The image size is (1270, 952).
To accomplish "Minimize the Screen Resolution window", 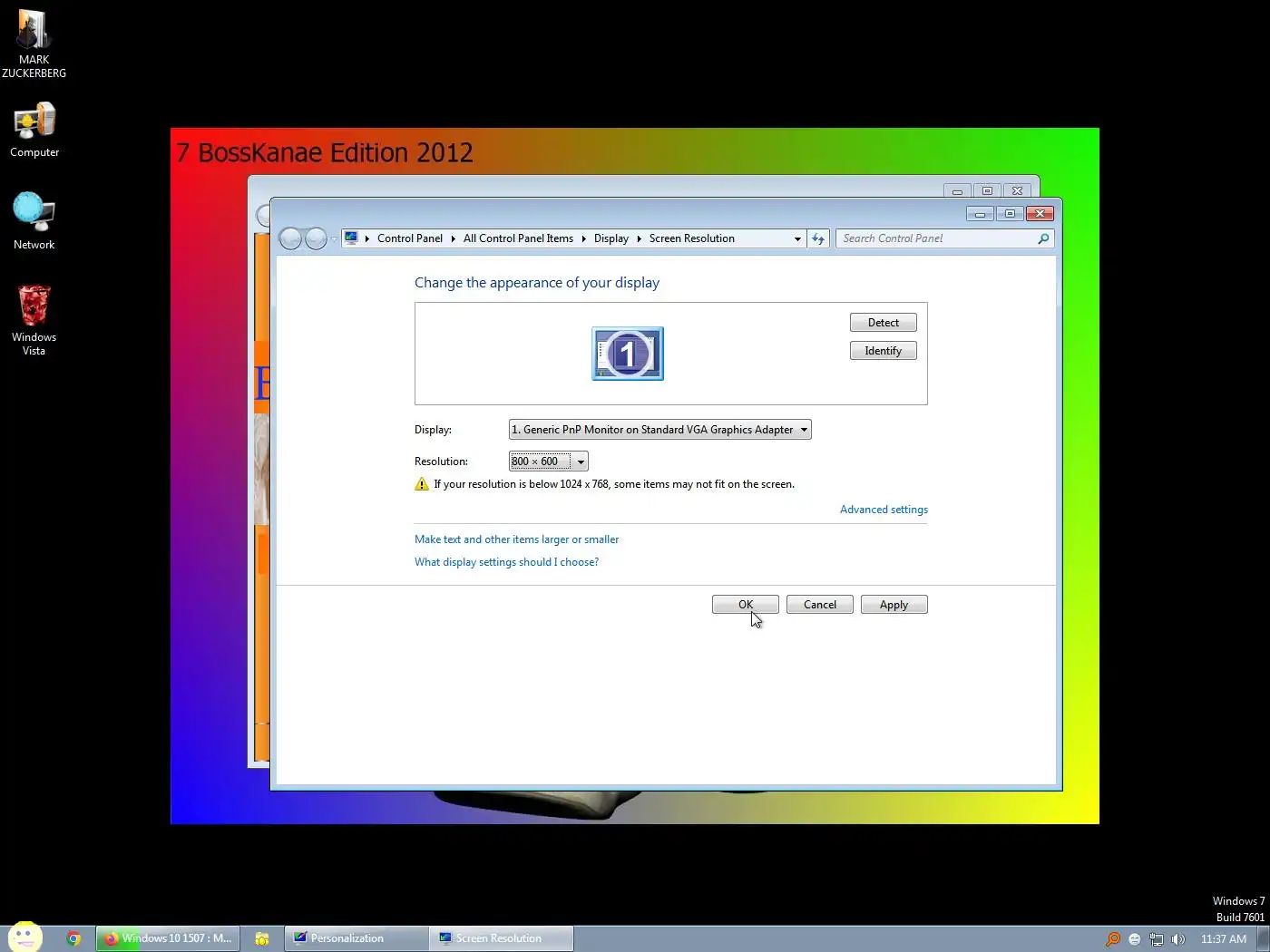I will click(x=980, y=214).
